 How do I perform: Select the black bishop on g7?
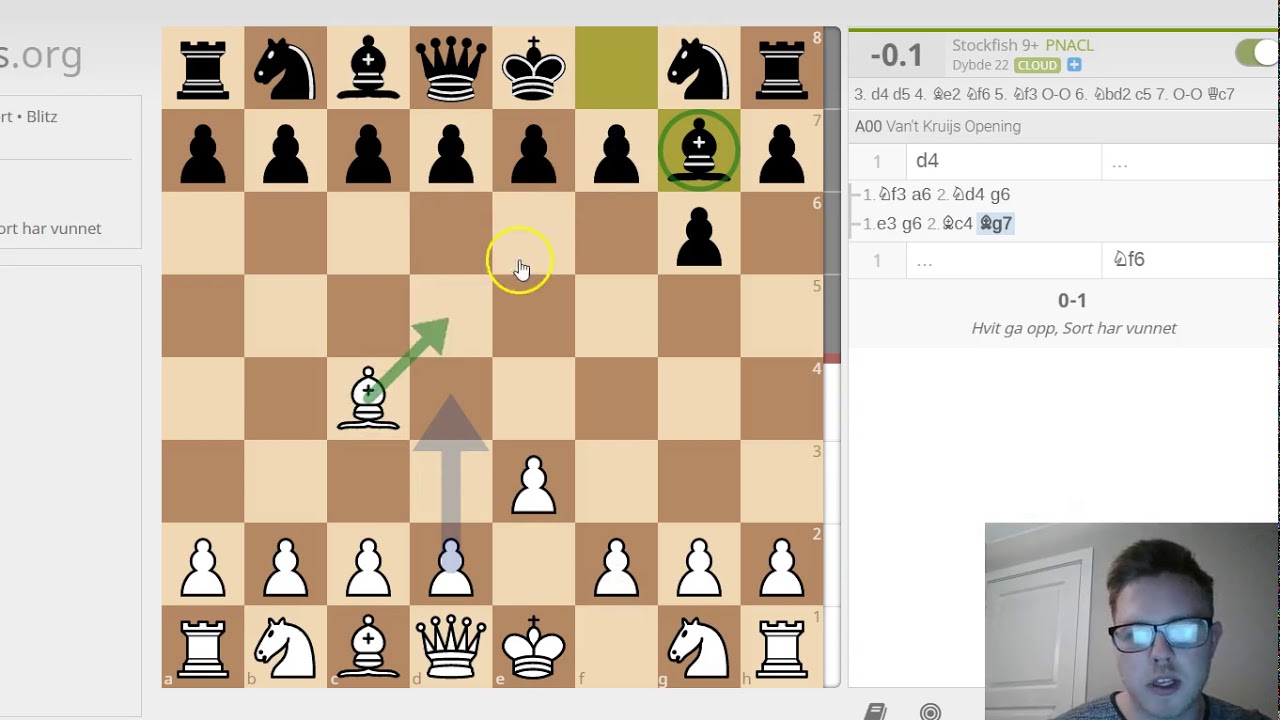click(x=699, y=149)
